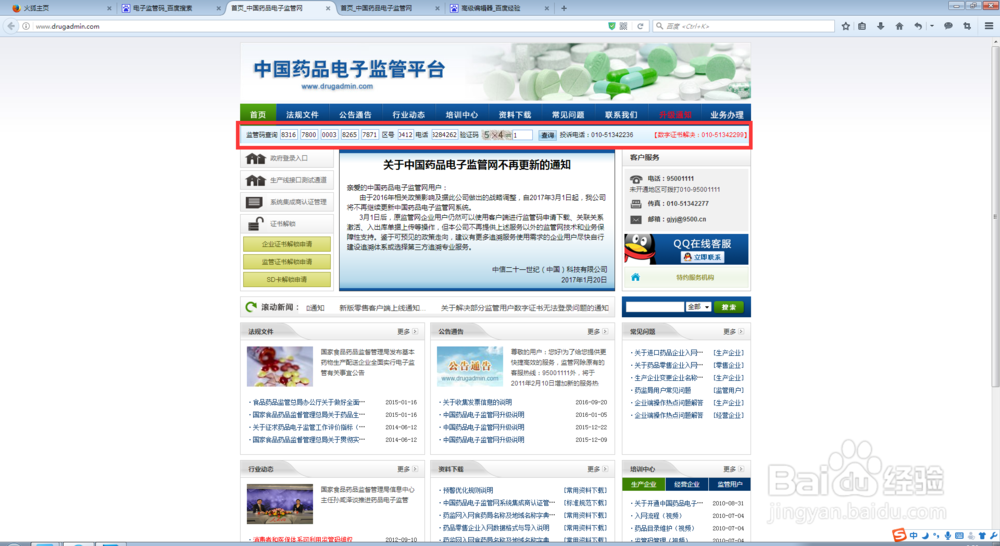Expand 更多 in the 公告通告 section
The height and width of the screenshot is (546, 1000).
click(597, 332)
